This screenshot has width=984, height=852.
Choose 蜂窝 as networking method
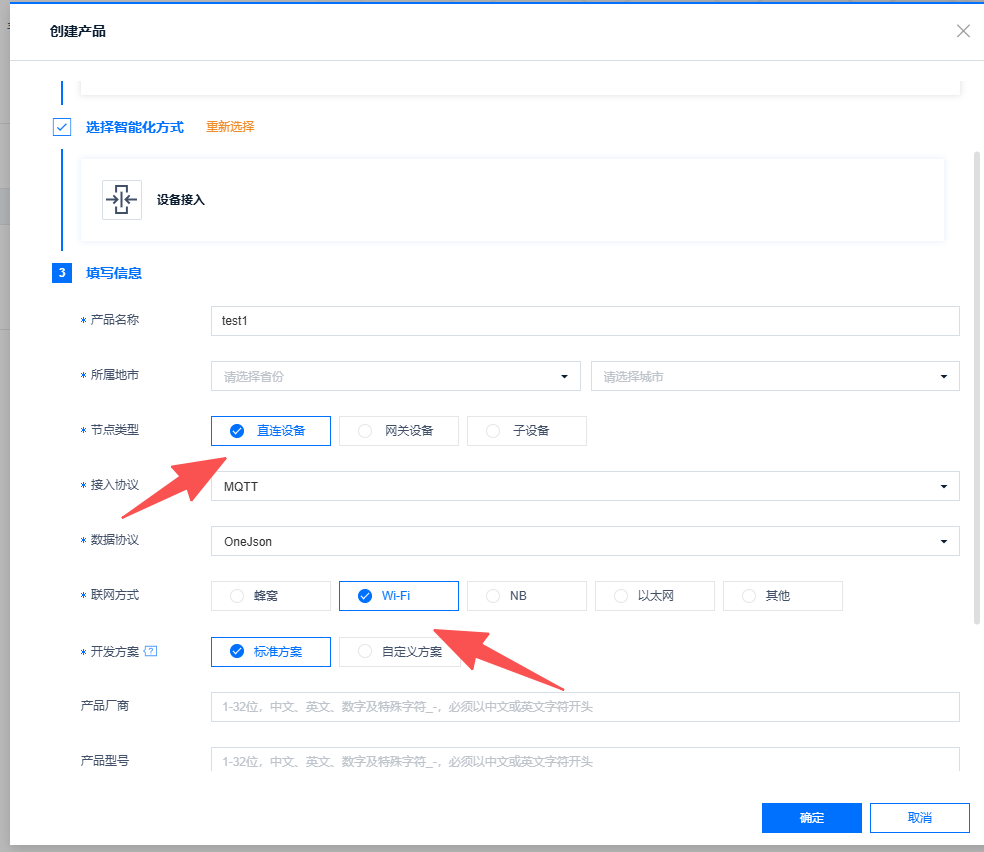pos(270,596)
